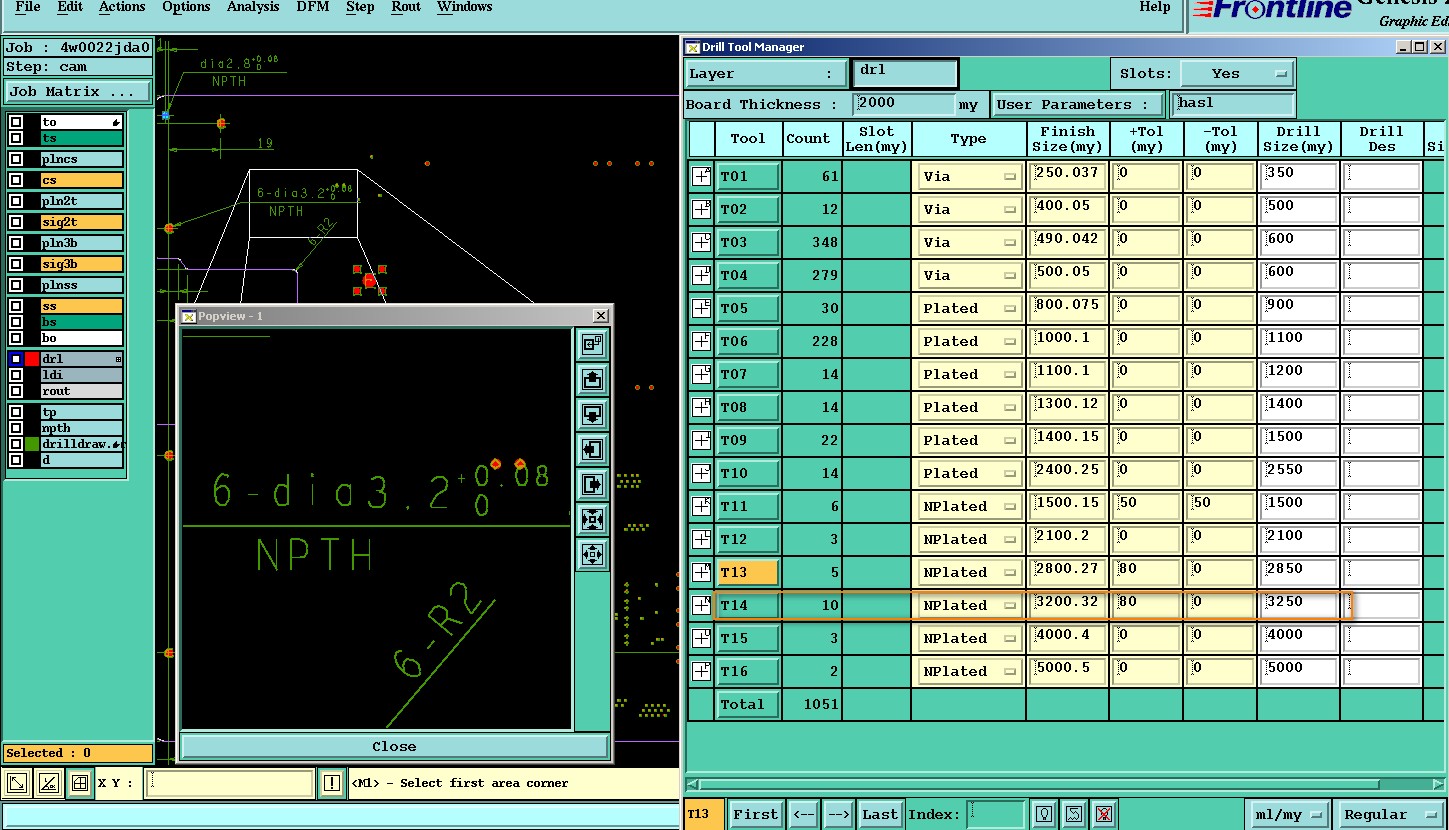Click the Popview pan left icon

(592, 450)
